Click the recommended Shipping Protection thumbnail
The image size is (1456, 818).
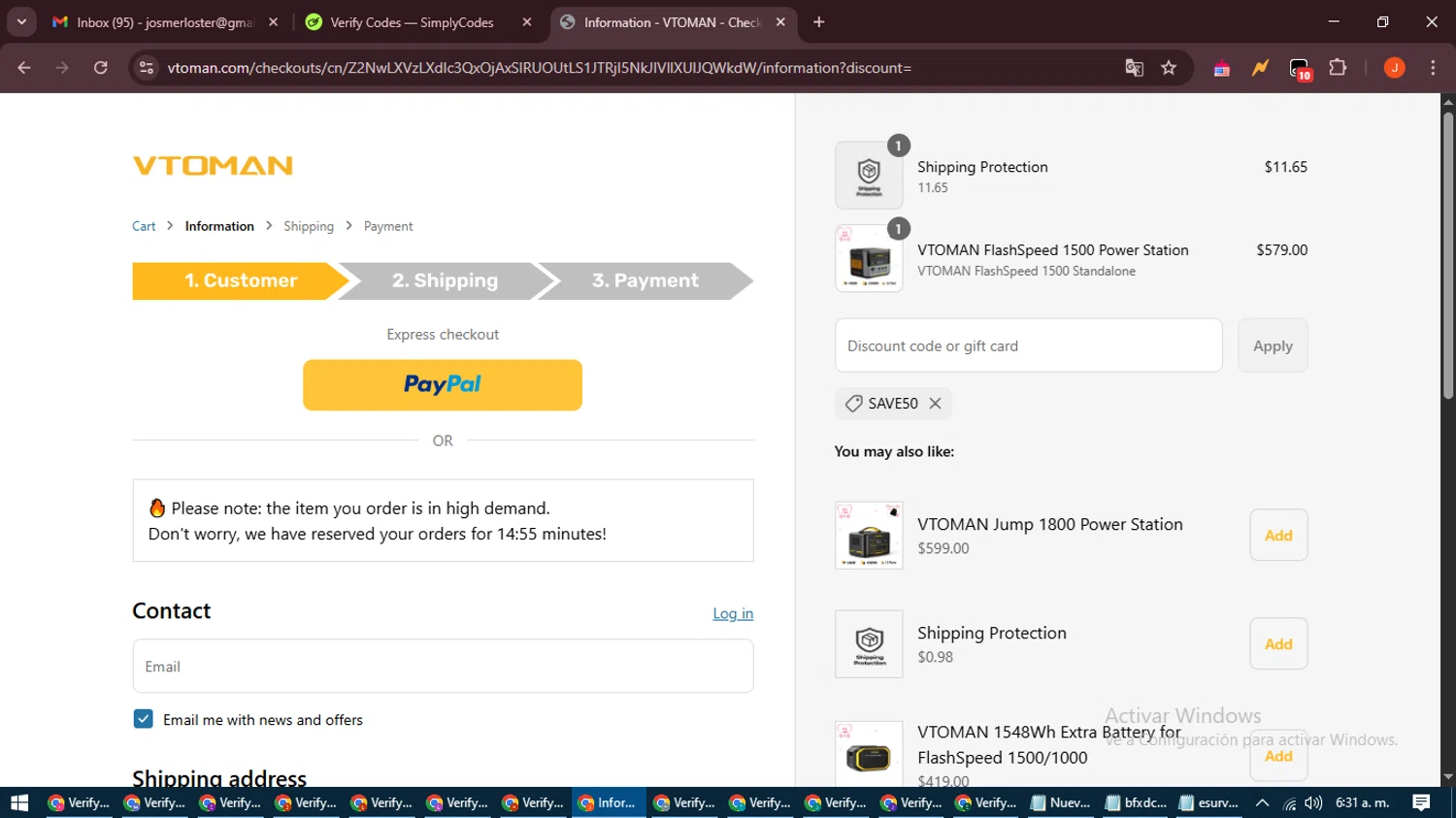click(x=869, y=644)
